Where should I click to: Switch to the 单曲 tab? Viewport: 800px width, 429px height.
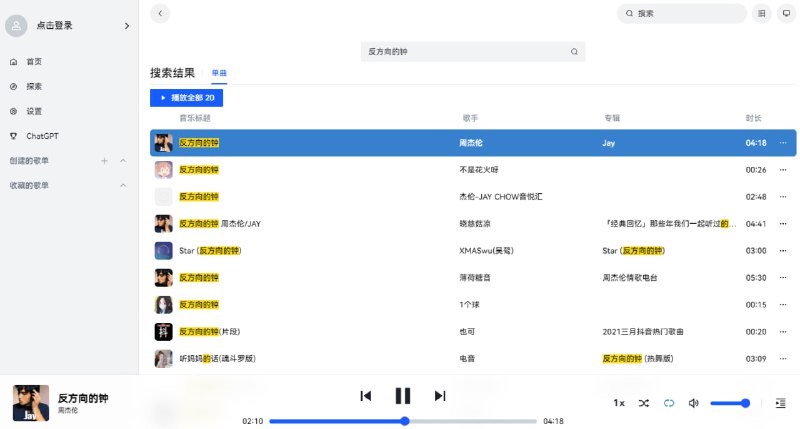coord(219,73)
